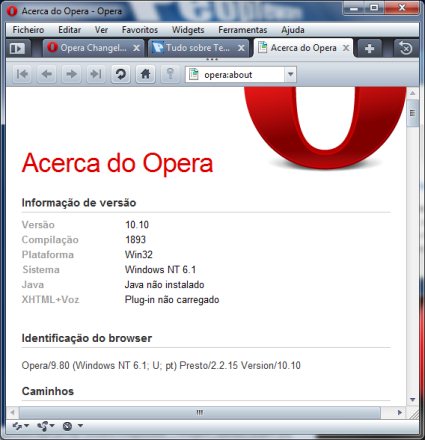
Task: Click the scroll right arrow
Action: [400, 413]
